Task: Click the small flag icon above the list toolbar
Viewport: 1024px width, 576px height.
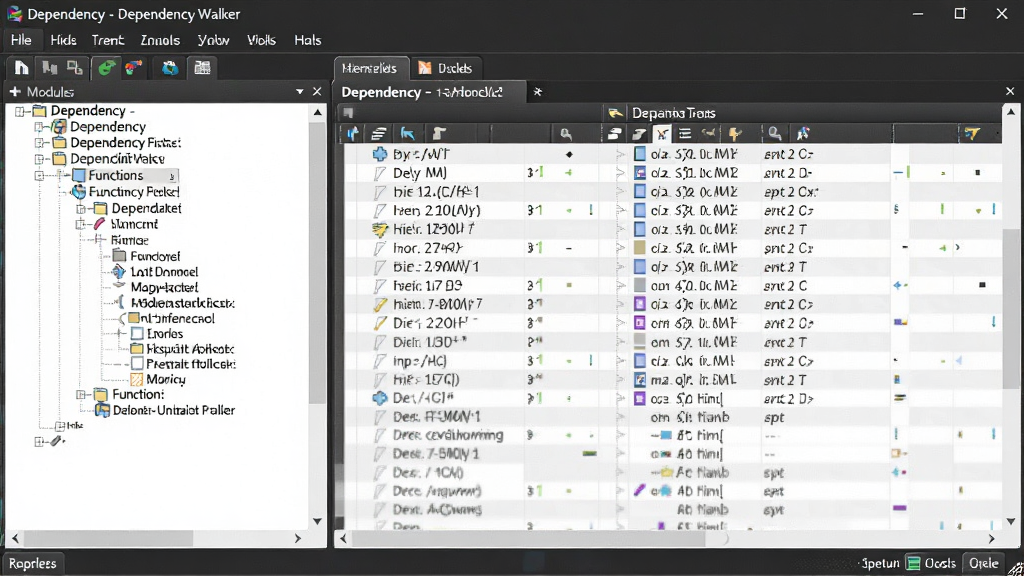Action: (x=348, y=113)
